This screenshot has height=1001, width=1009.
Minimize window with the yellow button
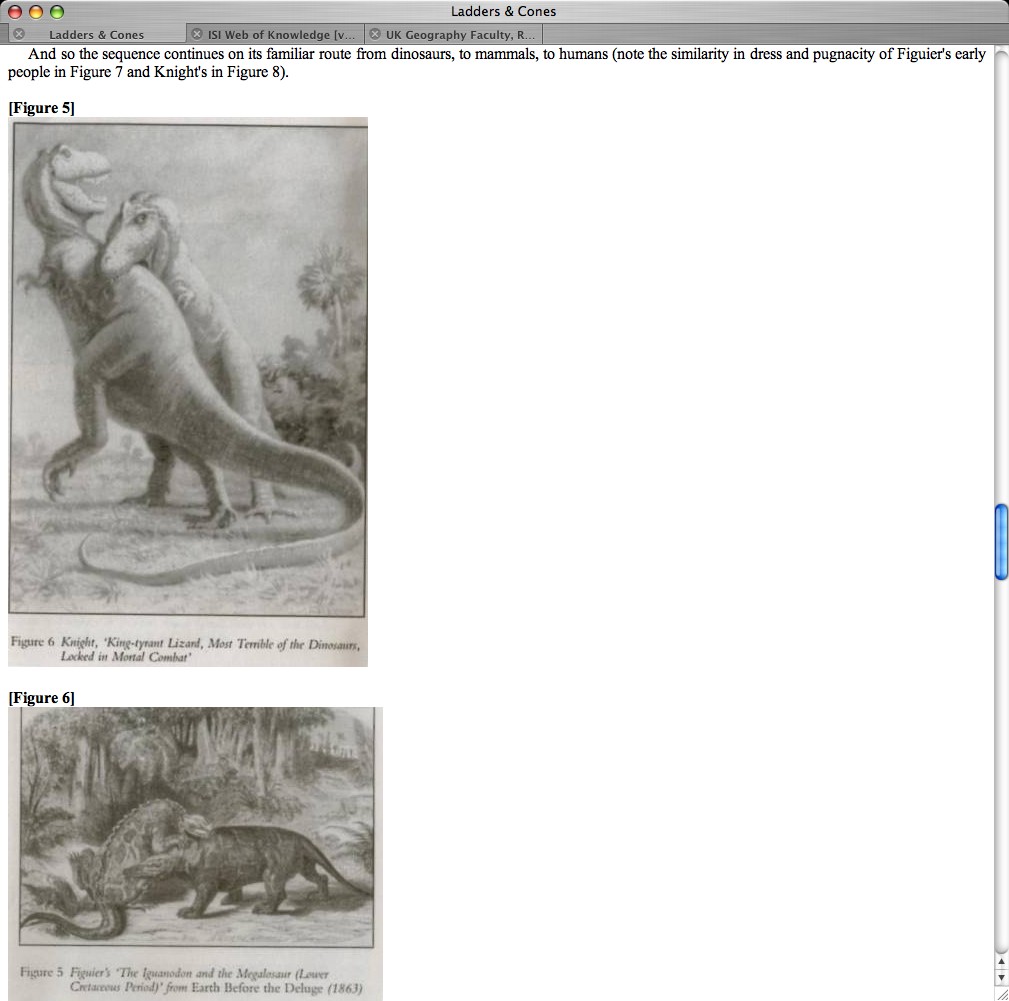(x=36, y=12)
